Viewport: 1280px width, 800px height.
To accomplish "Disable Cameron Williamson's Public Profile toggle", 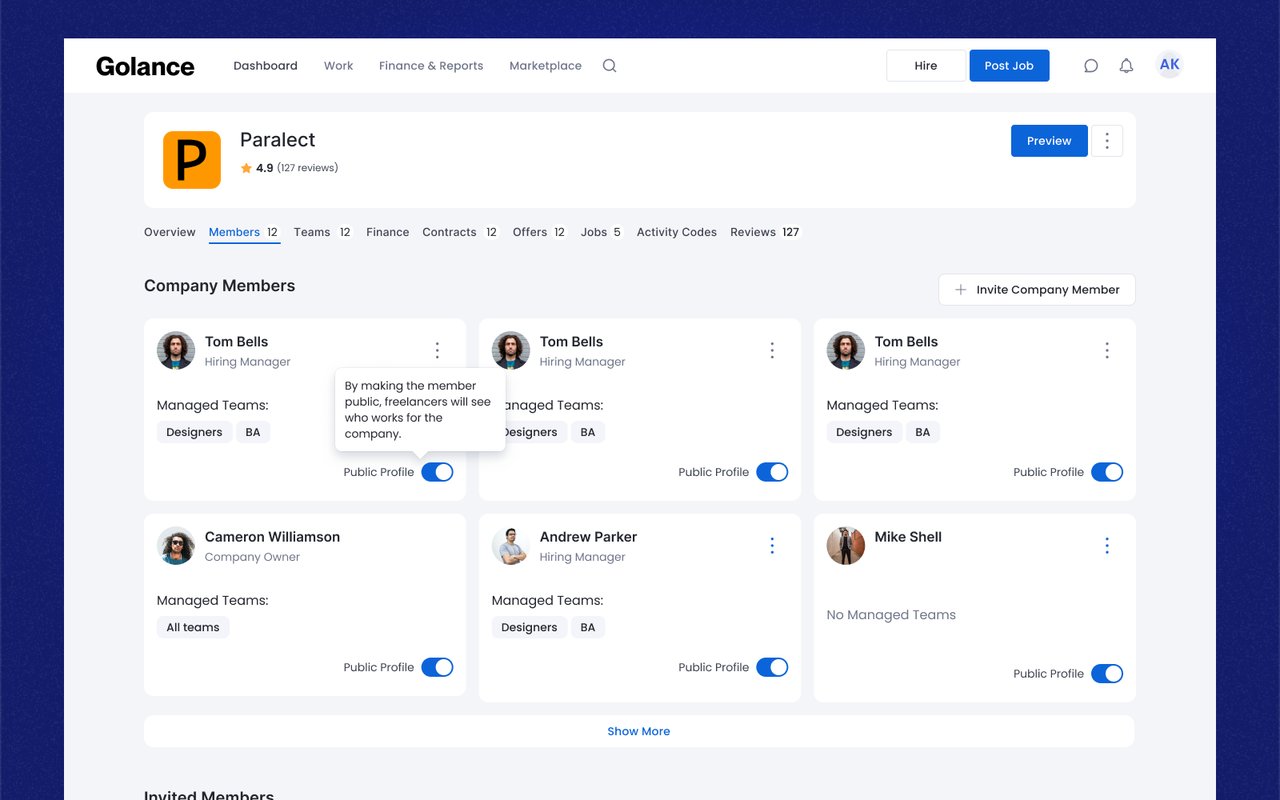I will tap(437, 667).
